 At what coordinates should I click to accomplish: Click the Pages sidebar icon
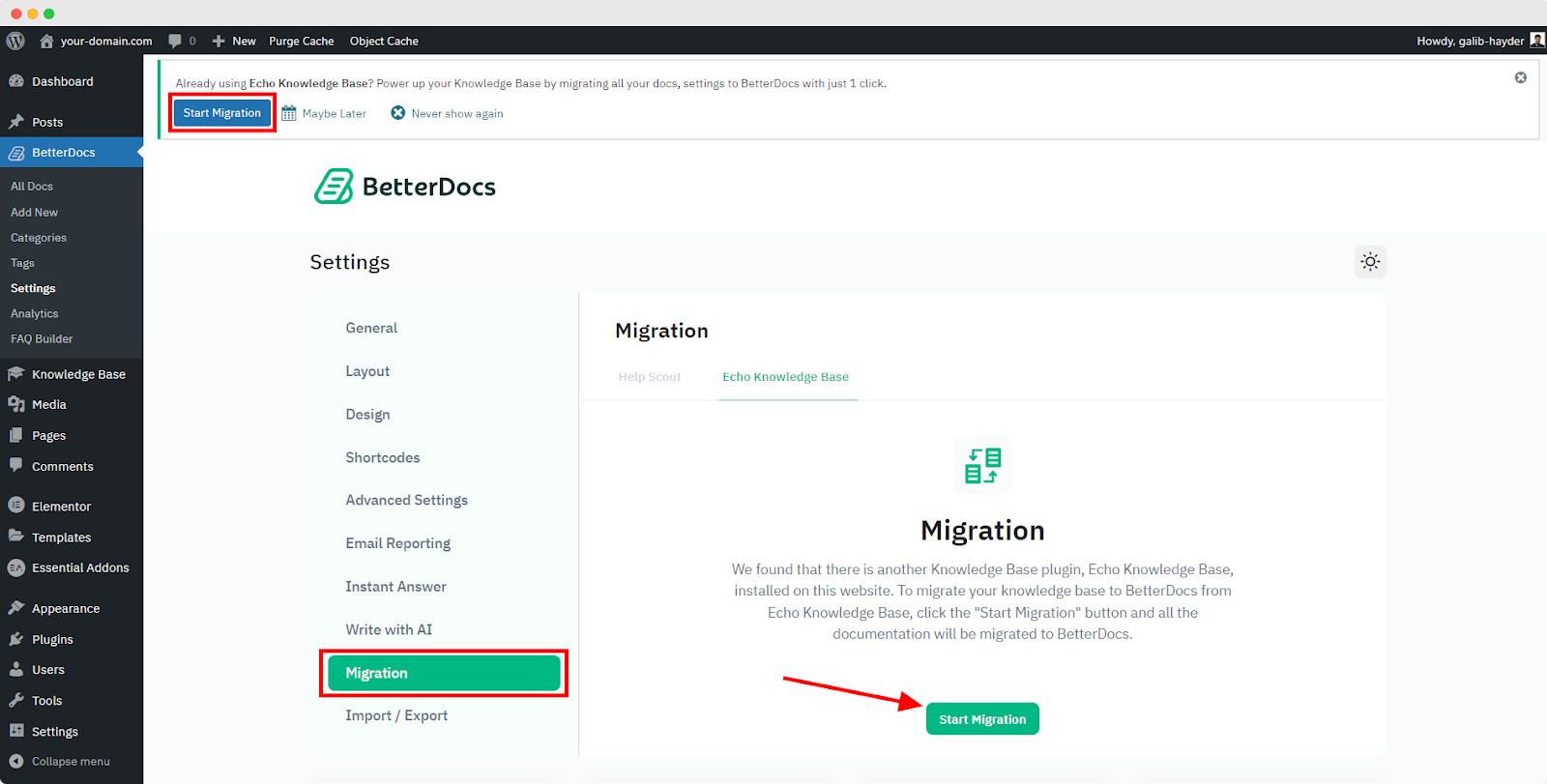coord(16,435)
